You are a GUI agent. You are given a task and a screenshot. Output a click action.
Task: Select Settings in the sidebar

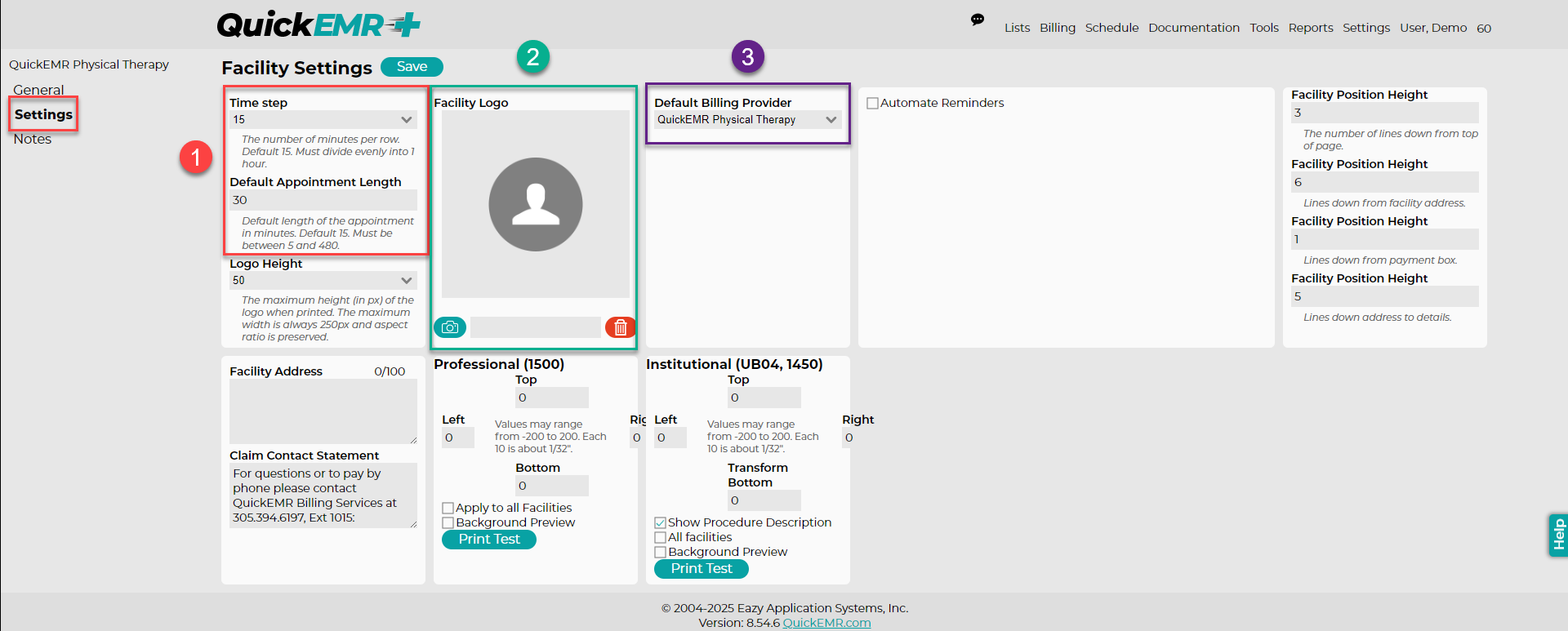tap(43, 114)
